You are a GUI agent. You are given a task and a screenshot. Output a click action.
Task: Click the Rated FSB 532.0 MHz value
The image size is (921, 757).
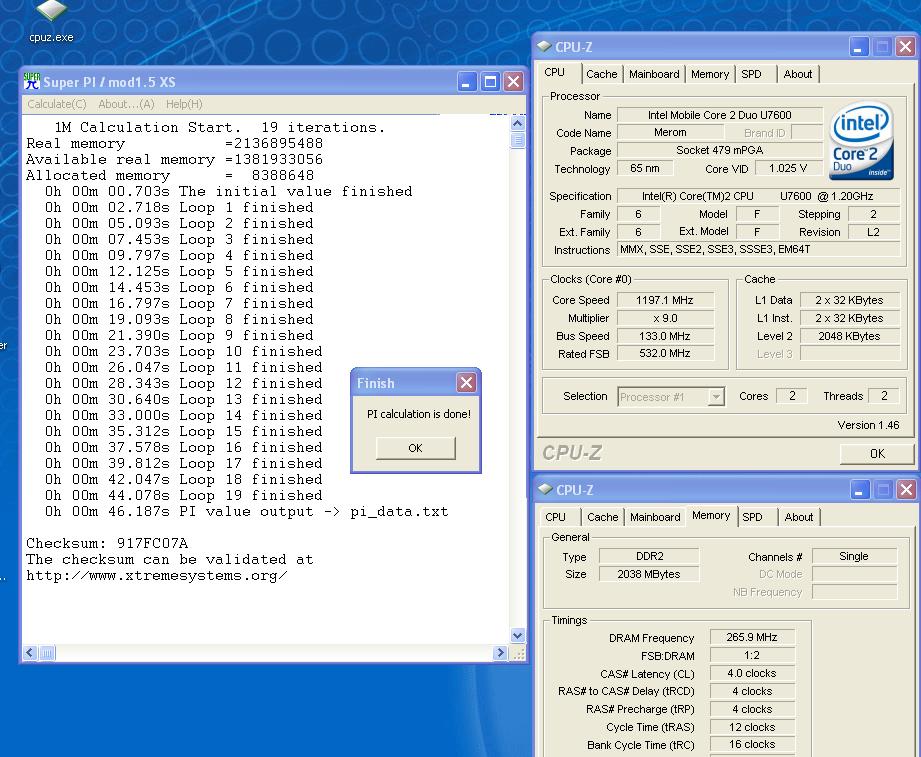click(x=665, y=354)
